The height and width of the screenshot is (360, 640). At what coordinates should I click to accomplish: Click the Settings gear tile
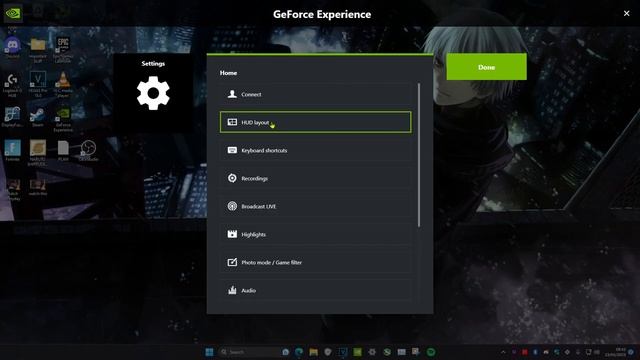(x=153, y=92)
